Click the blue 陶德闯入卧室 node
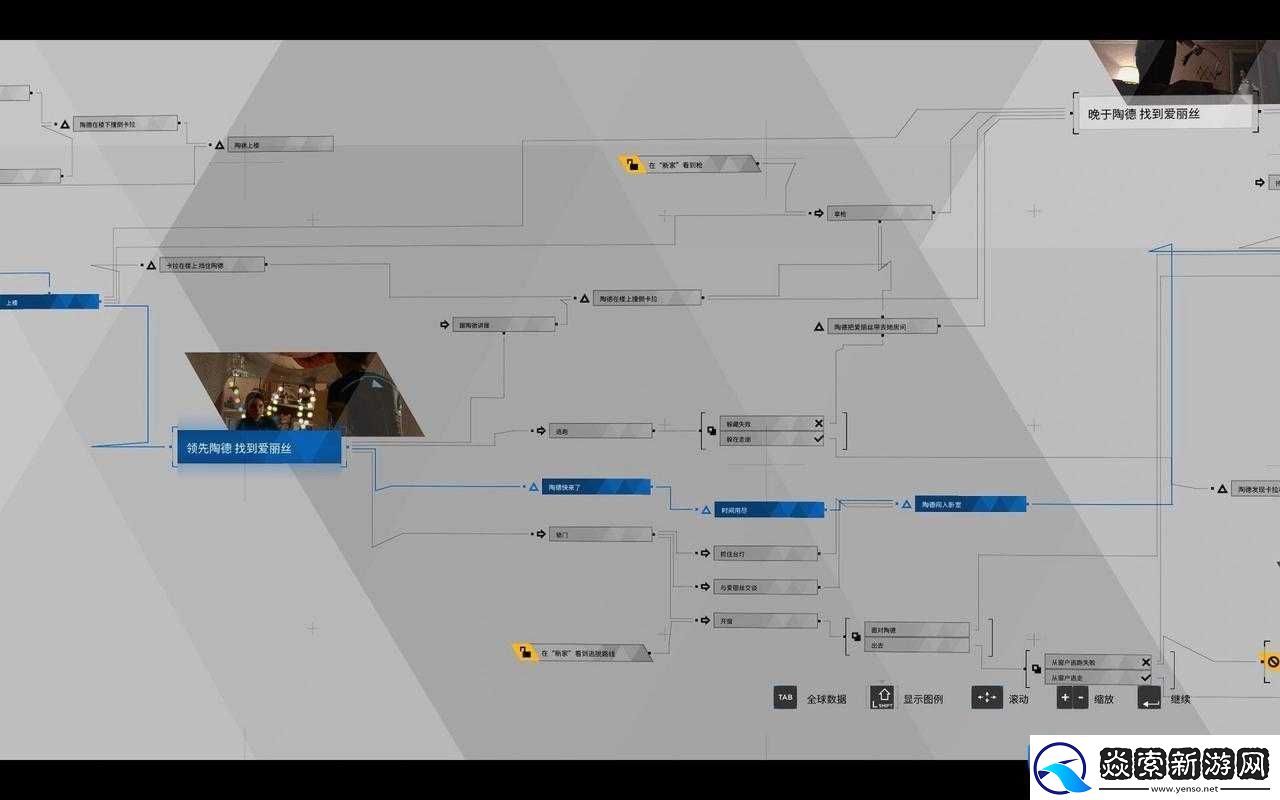This screenshot has width=1280, height=800. coord(970,505)
